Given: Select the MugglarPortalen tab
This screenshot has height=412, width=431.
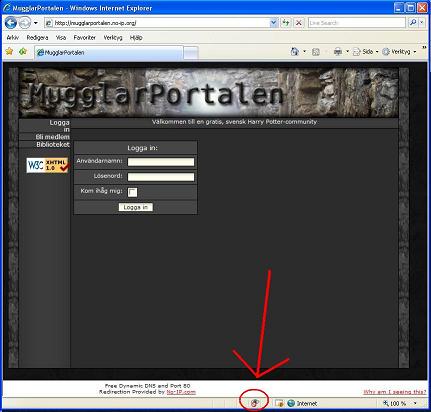Looking at the screenshot, I should tap(109, 53).
